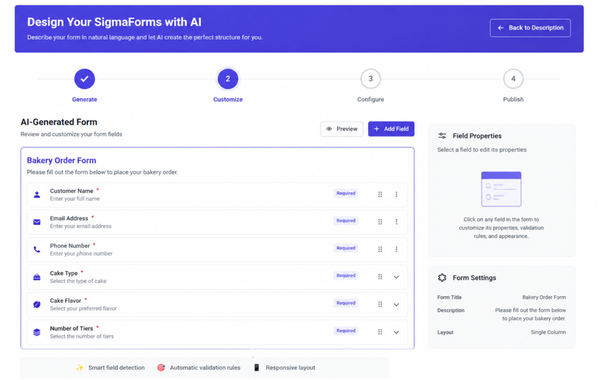
Task: Click the Required badge on Phone Number
Action: (346, 248)
